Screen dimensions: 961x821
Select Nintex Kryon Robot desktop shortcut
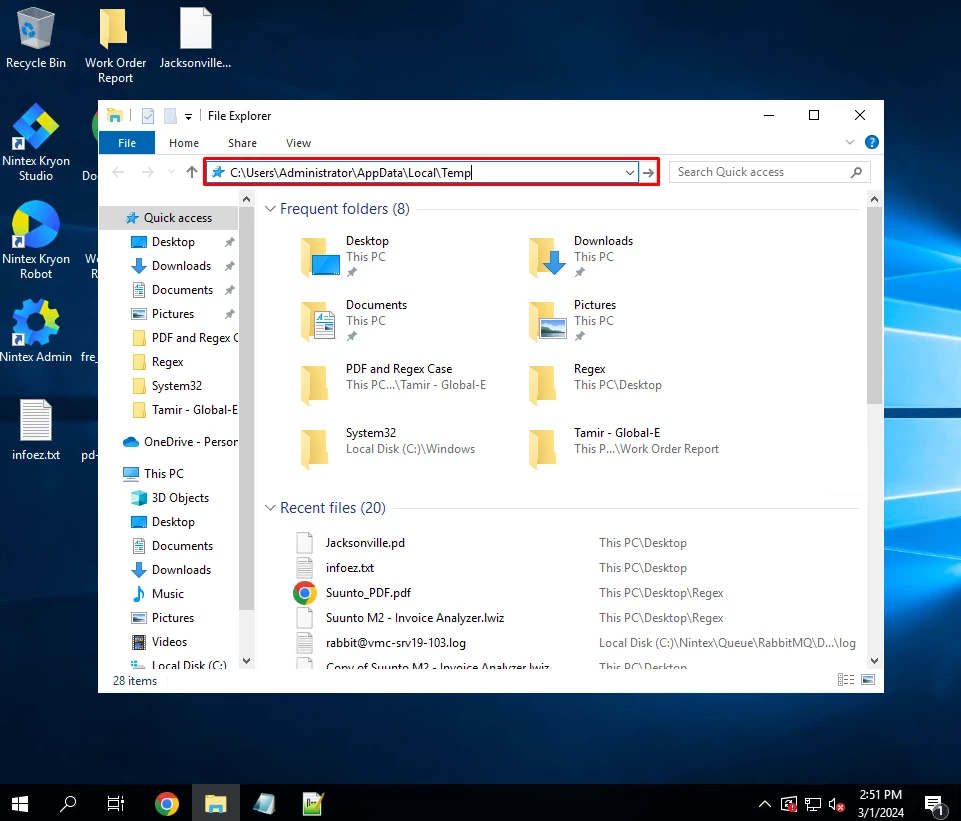coord(36,241)
